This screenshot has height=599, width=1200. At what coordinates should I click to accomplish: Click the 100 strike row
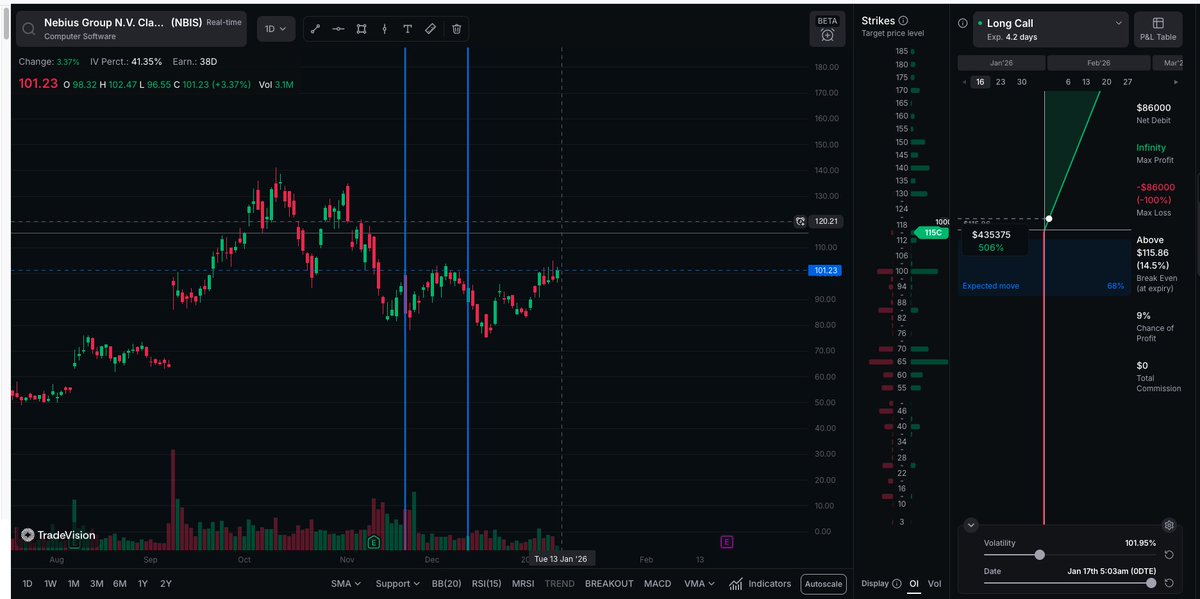click(903, 271)
